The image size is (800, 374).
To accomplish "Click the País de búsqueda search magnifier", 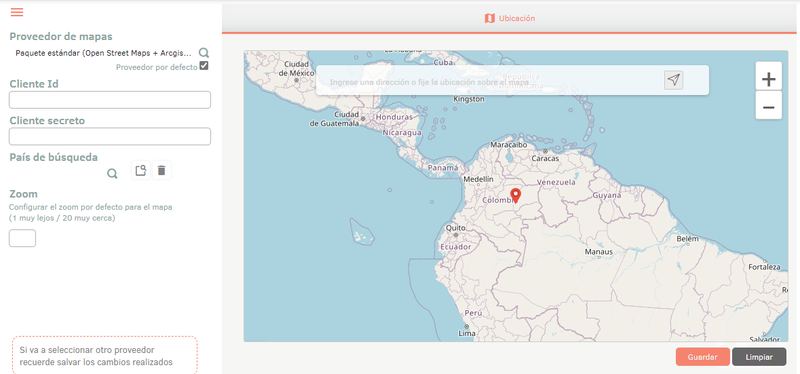I will [112, 173].
